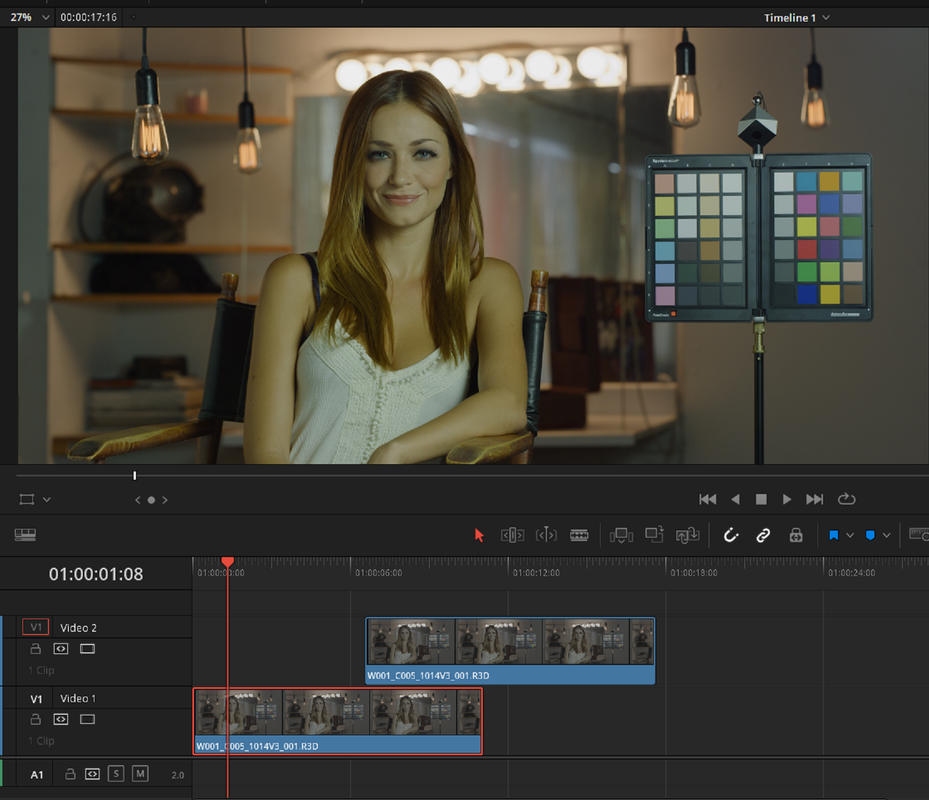This screenshot has height=800, width=929.
Task: Activate Dynamic Trim Mode tool
Action: click(546, 536)
